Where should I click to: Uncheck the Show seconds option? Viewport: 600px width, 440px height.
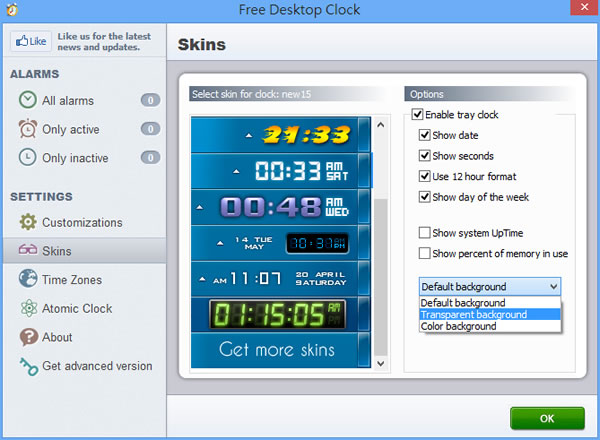pyautogui.click(x=425, y=156)
